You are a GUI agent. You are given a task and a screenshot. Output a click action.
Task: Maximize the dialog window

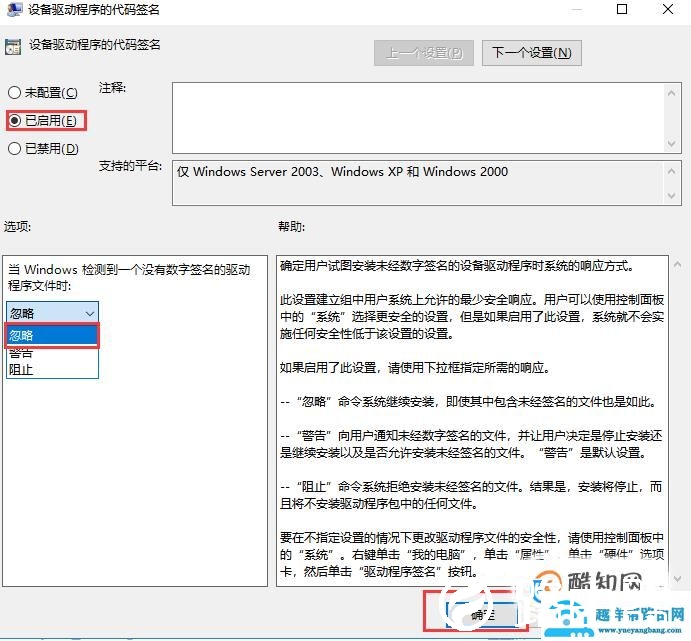622,9
